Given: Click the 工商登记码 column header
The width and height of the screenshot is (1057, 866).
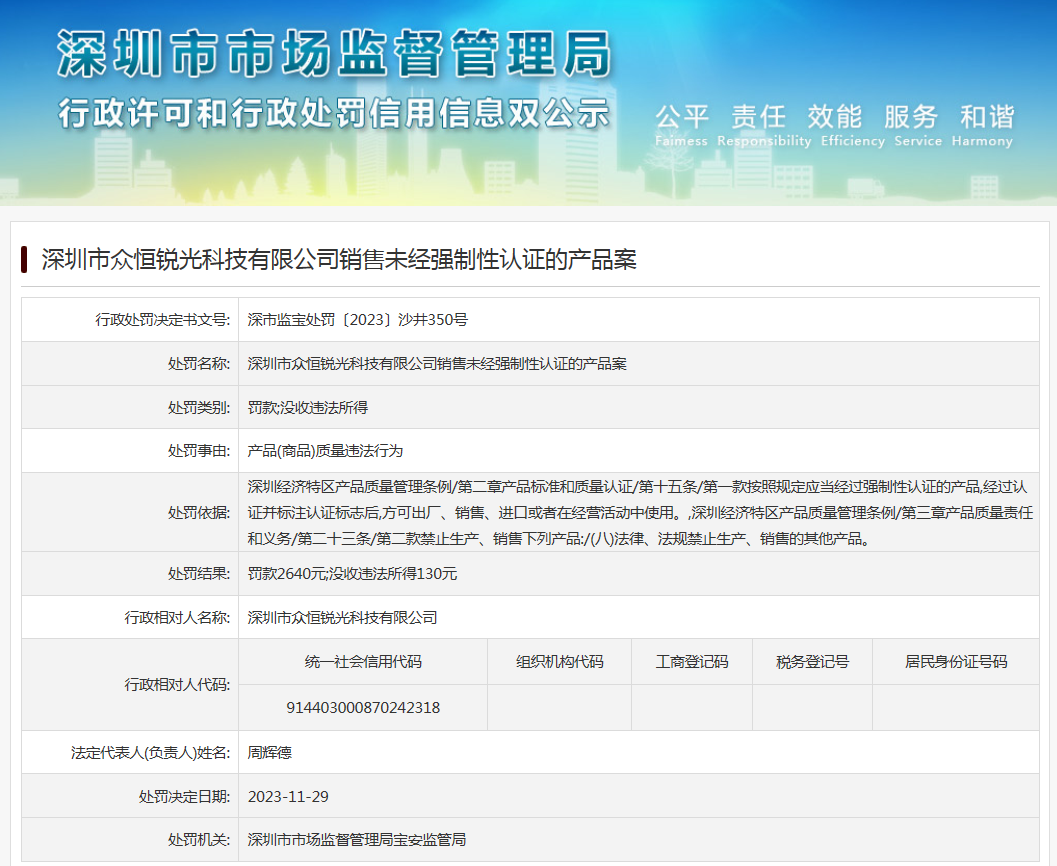Looking at the screenshot, I should pyautogui.click(x=692, y=662).
